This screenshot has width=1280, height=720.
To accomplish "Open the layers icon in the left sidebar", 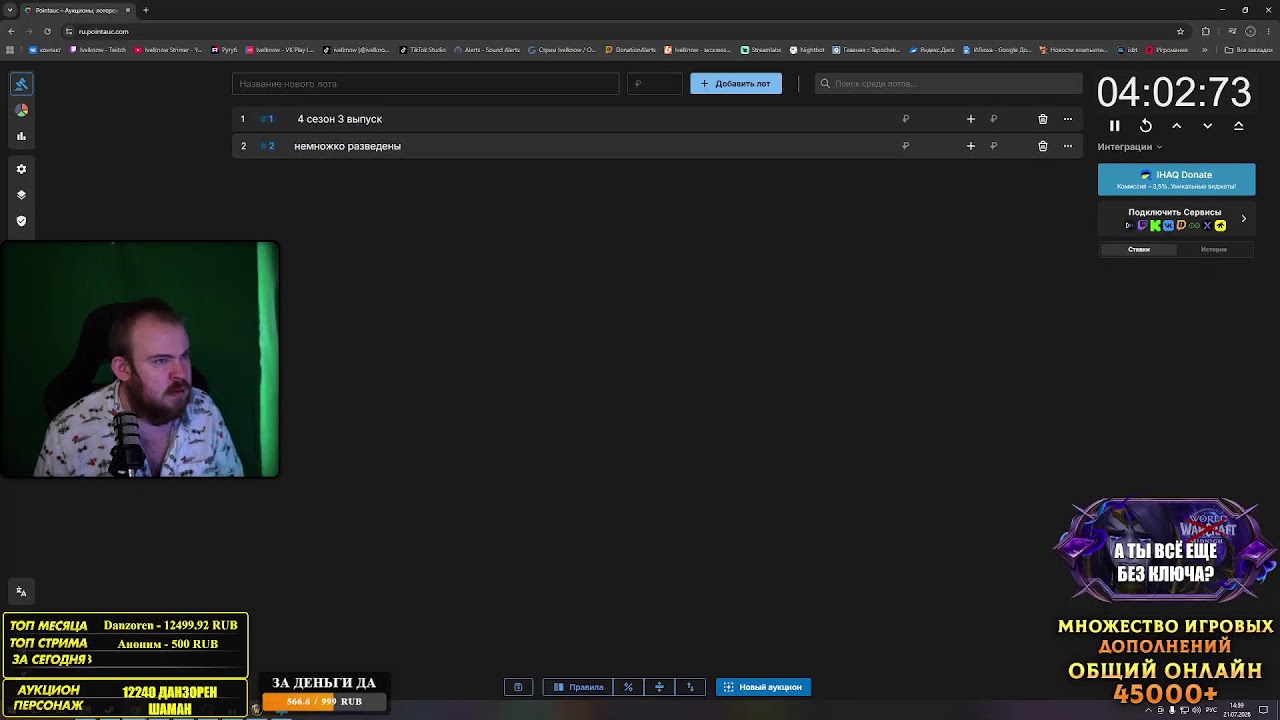I will (x=21, y=195).
